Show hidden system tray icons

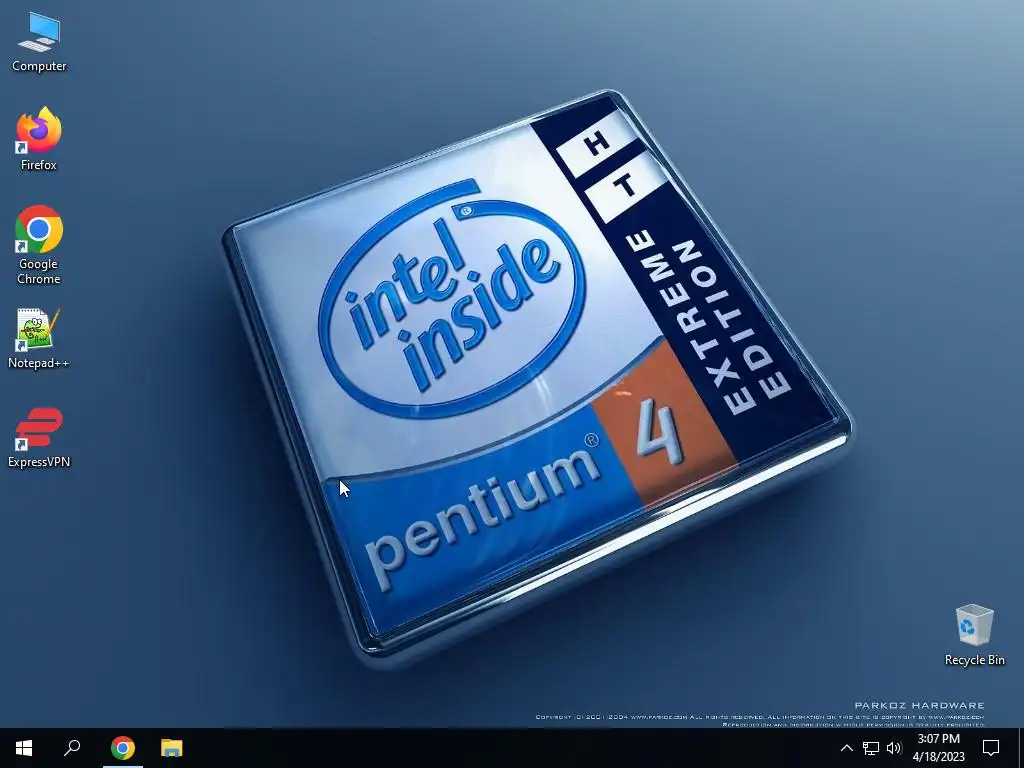(x=846, y=748)
